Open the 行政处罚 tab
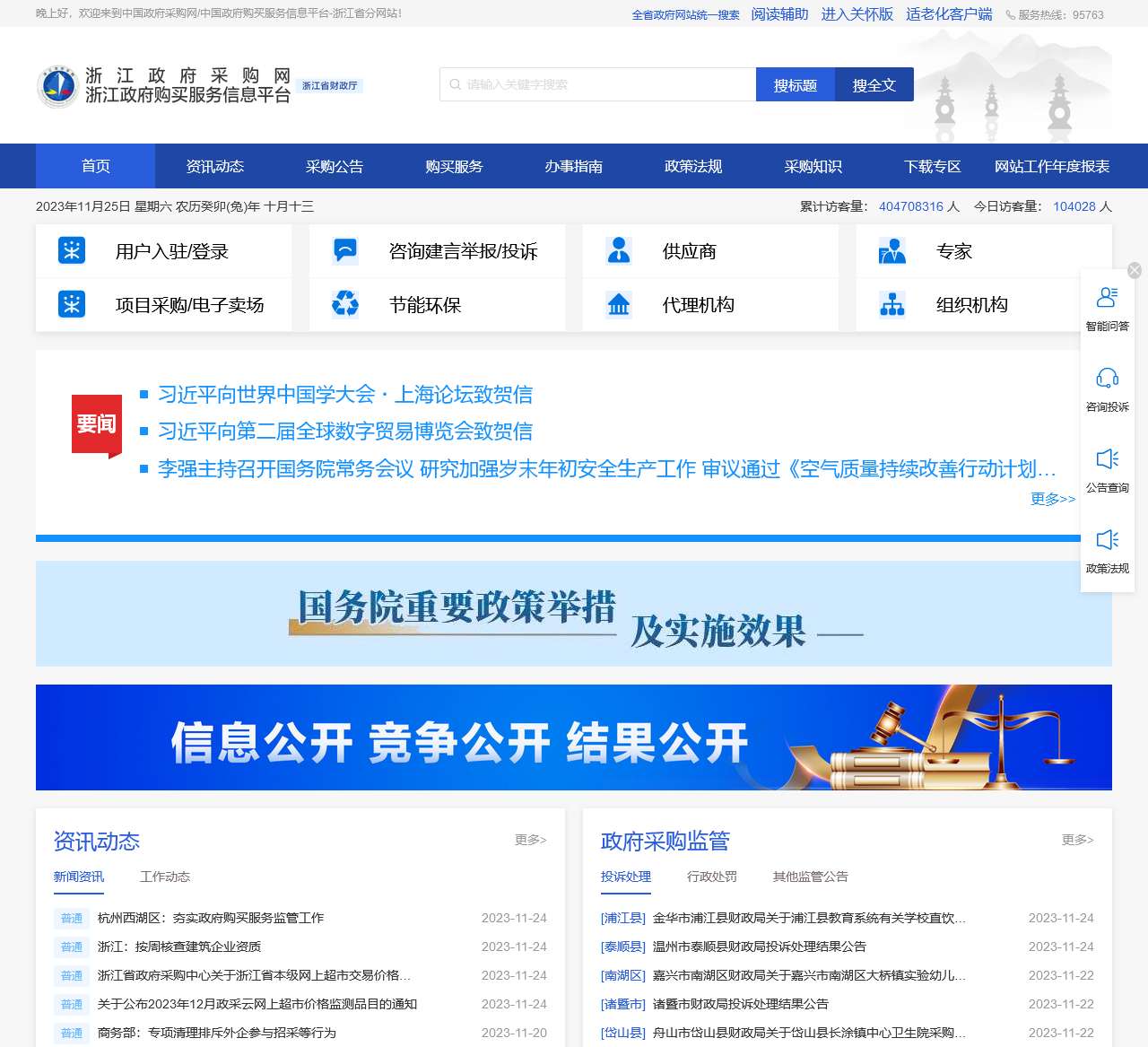Viewport: 1148px width, 1047px height. click(713, 877)
